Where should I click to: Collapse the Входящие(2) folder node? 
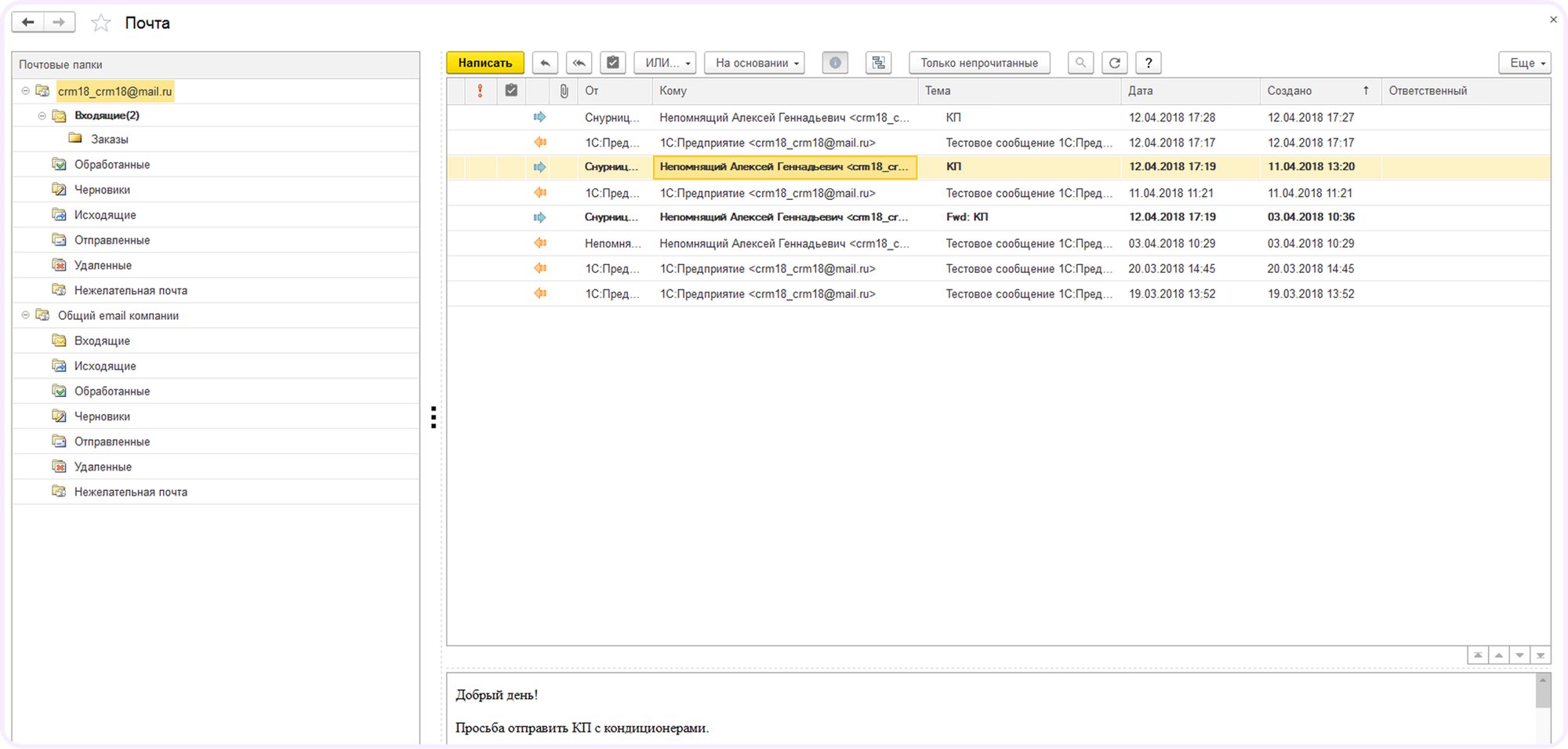coord(42,115)
